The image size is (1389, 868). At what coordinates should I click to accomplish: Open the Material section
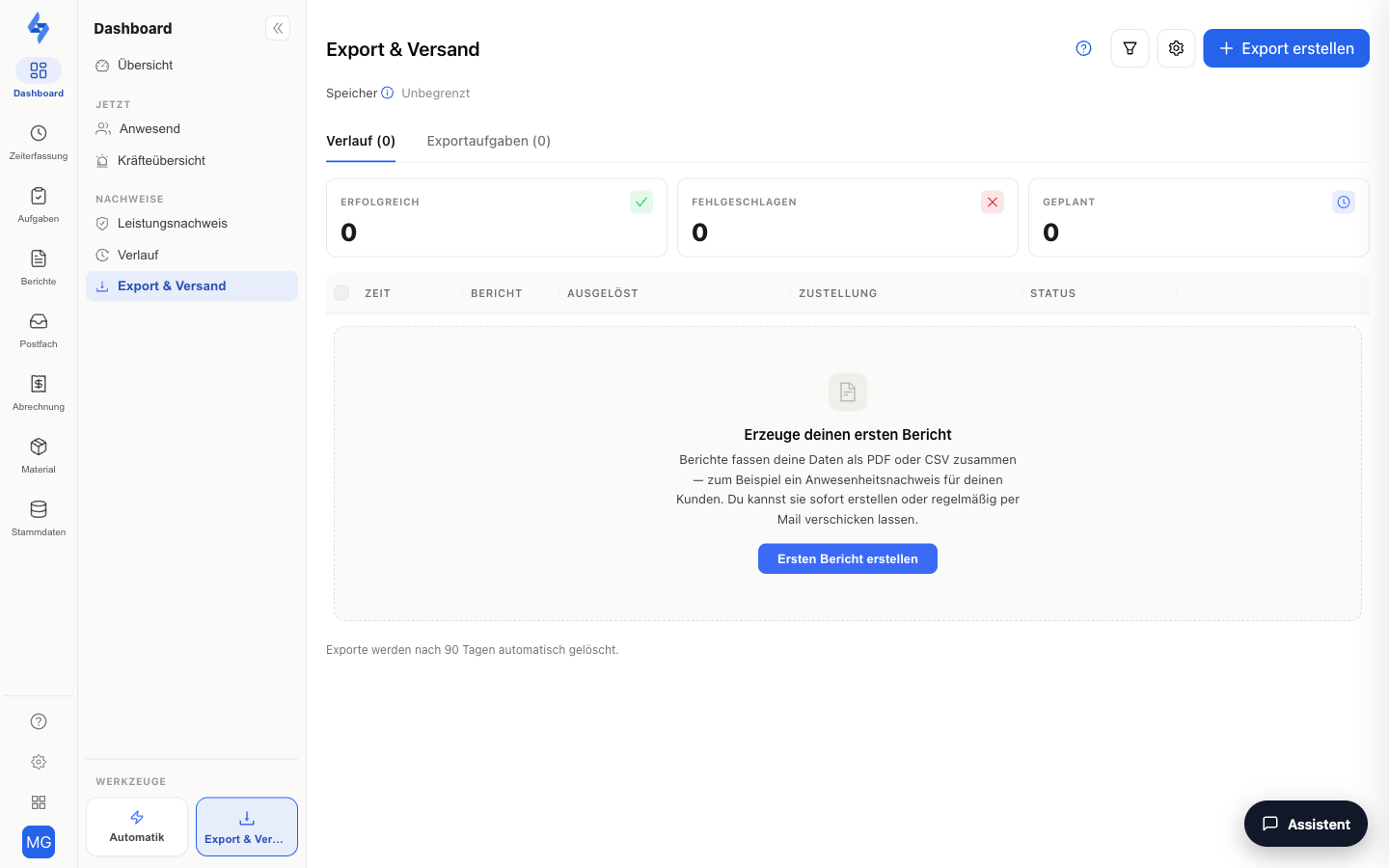coord(39,455)
